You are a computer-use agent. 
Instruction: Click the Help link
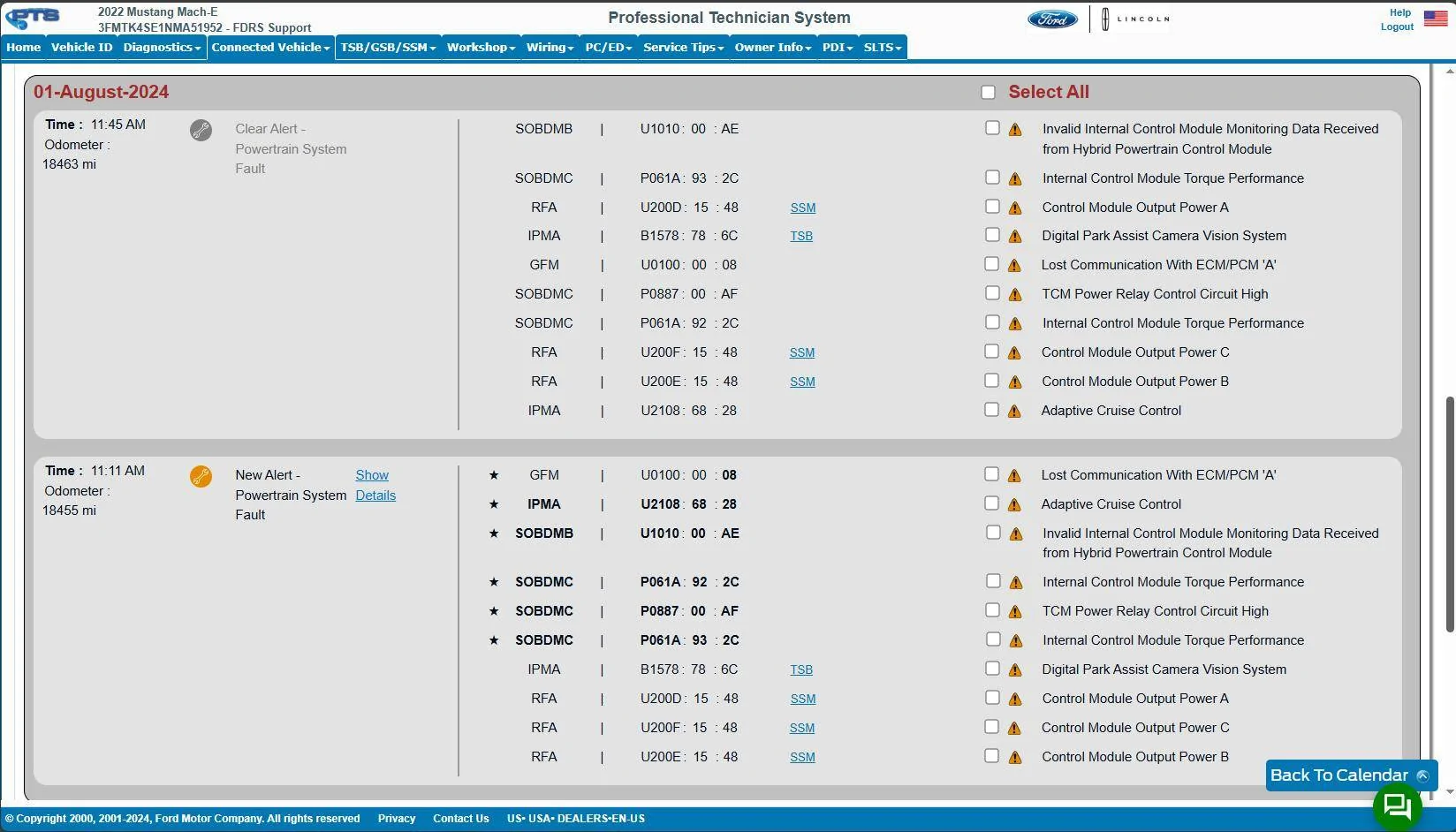(x=1400, y=12)
